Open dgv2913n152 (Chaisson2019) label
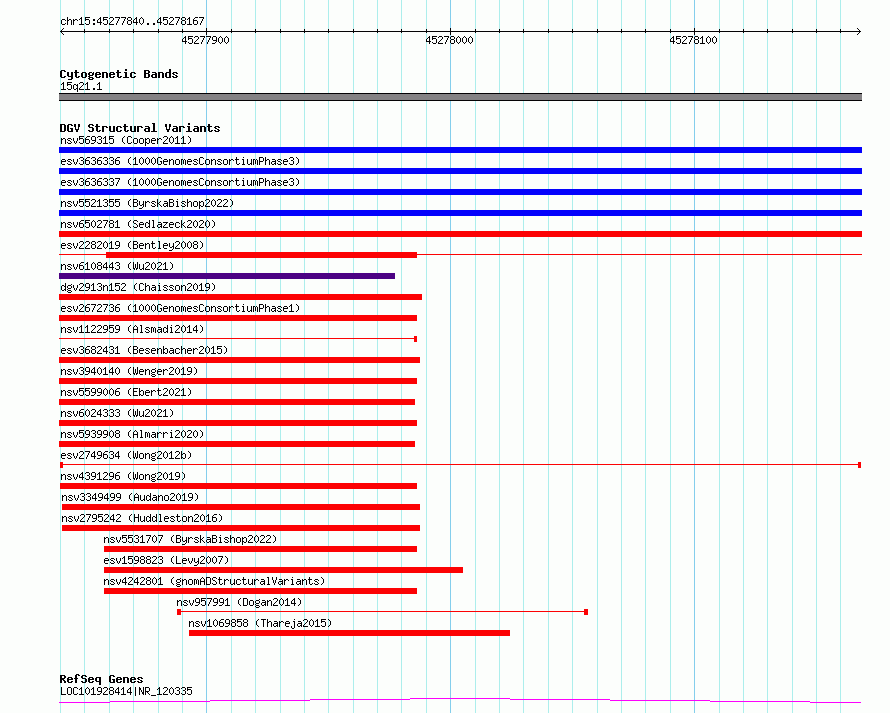 (138, 287)
